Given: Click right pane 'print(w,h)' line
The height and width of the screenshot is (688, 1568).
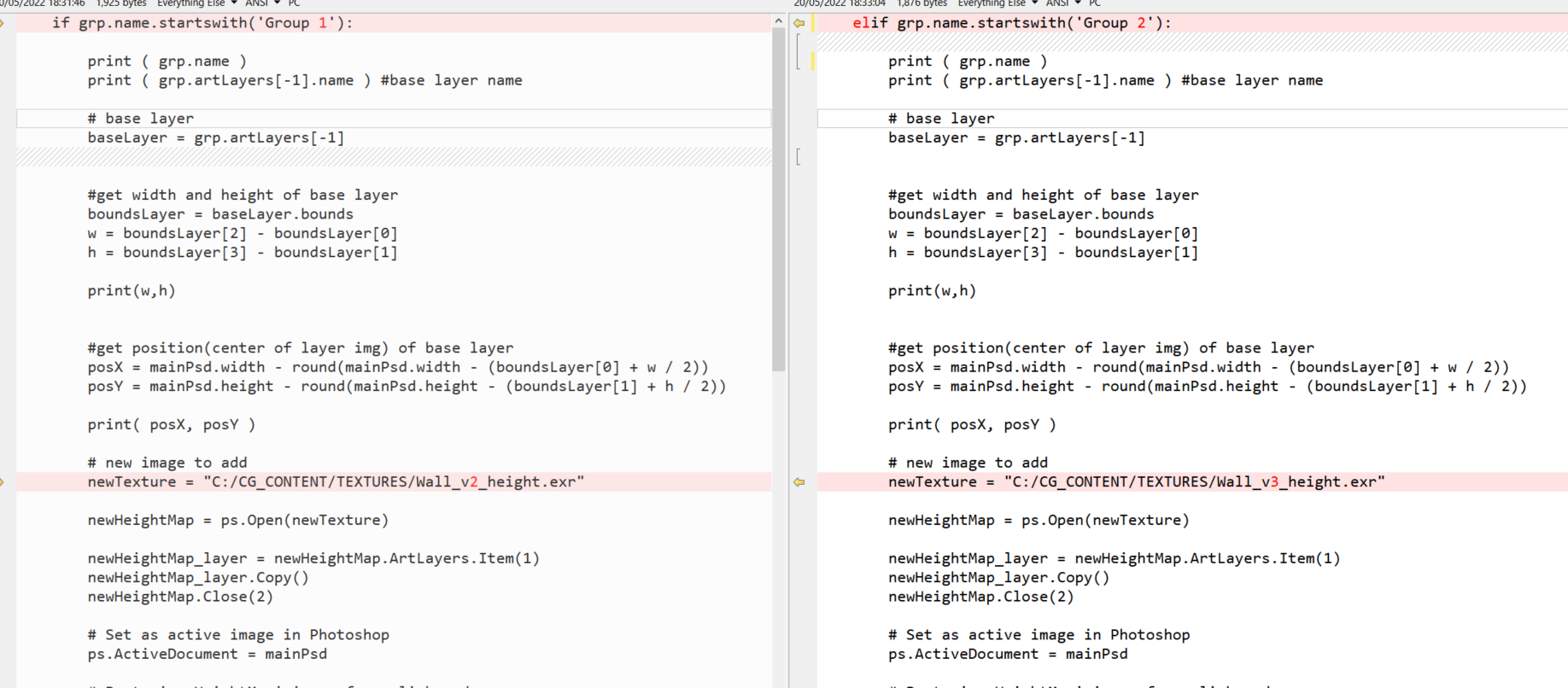Looking at the screenshot, I should tap(933, 291).
